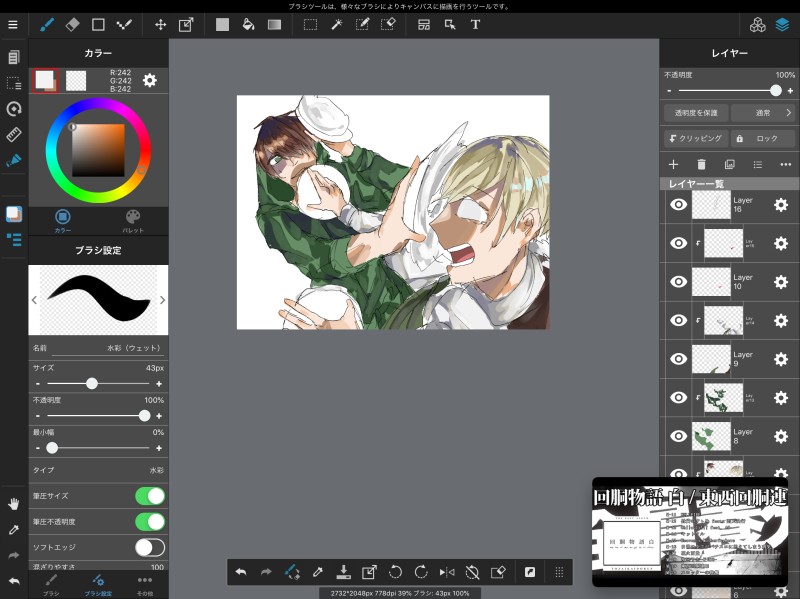
Task: Open Layer 9 settings gear
Action: click(x=781, y=359)
